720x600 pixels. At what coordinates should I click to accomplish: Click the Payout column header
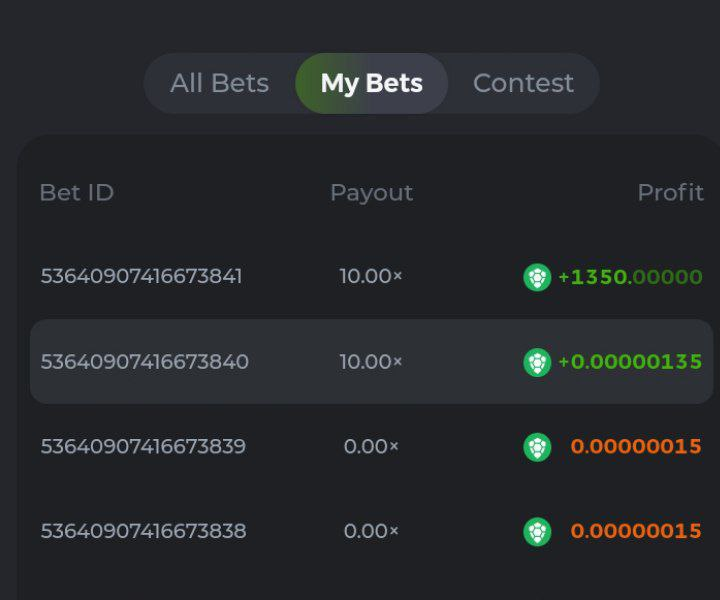[x=371, y=192]
